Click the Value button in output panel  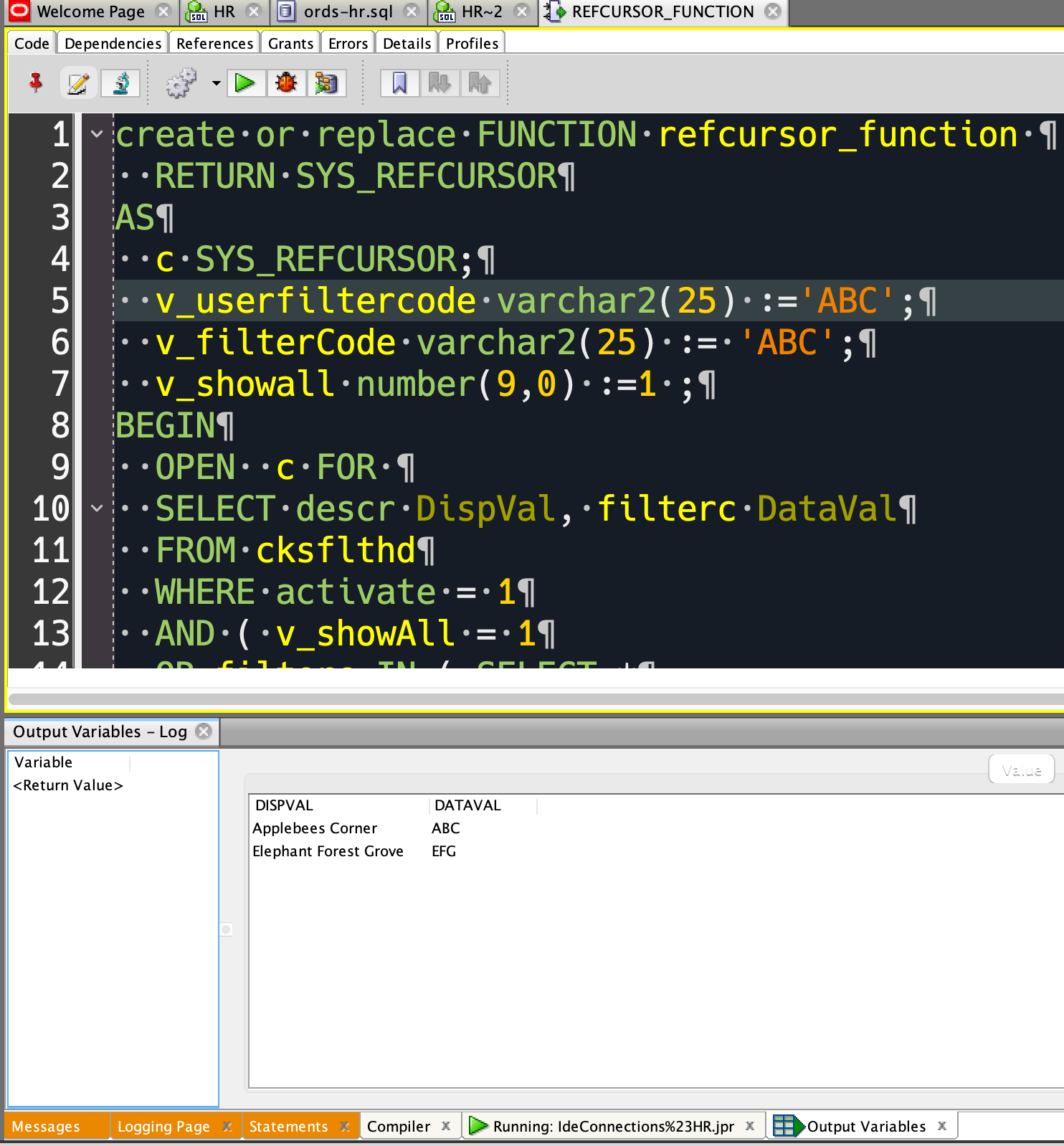click(x=1021, y=769)
